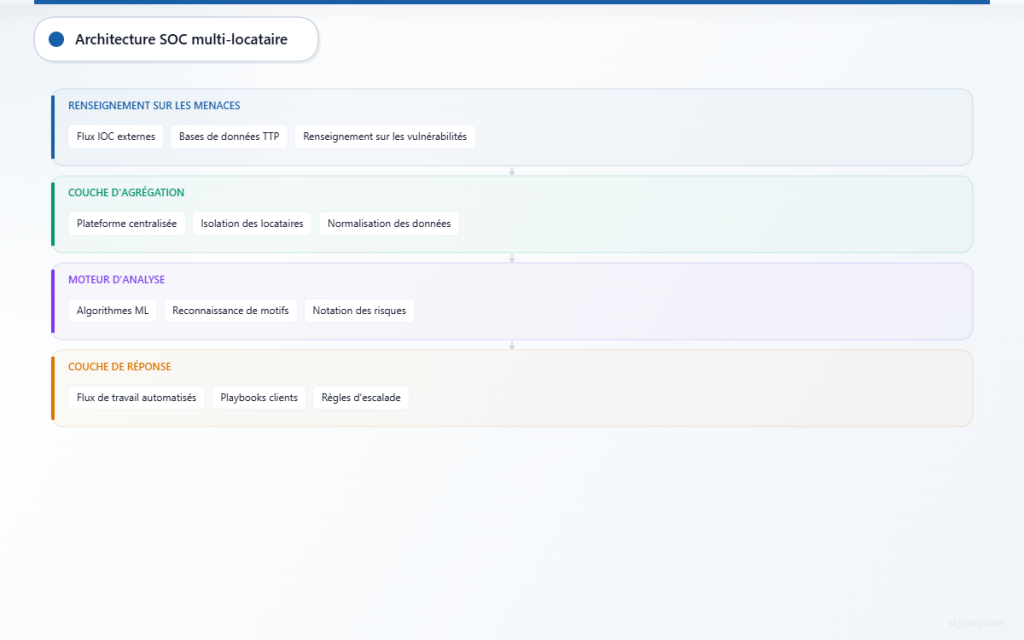Select the Bases de données TTP chip
The height and width of the screenshot is (640, 1024).
tap(229, 137)
